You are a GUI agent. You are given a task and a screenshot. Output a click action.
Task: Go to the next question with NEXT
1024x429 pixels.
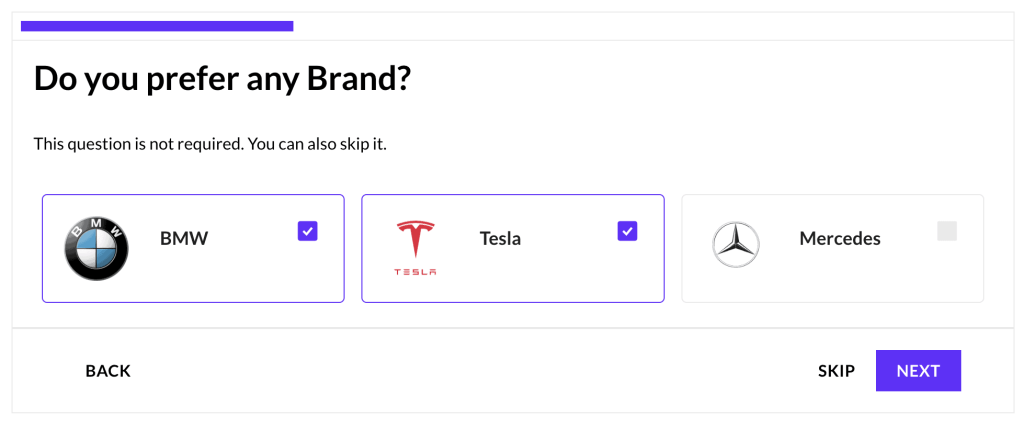click(918, 371)
